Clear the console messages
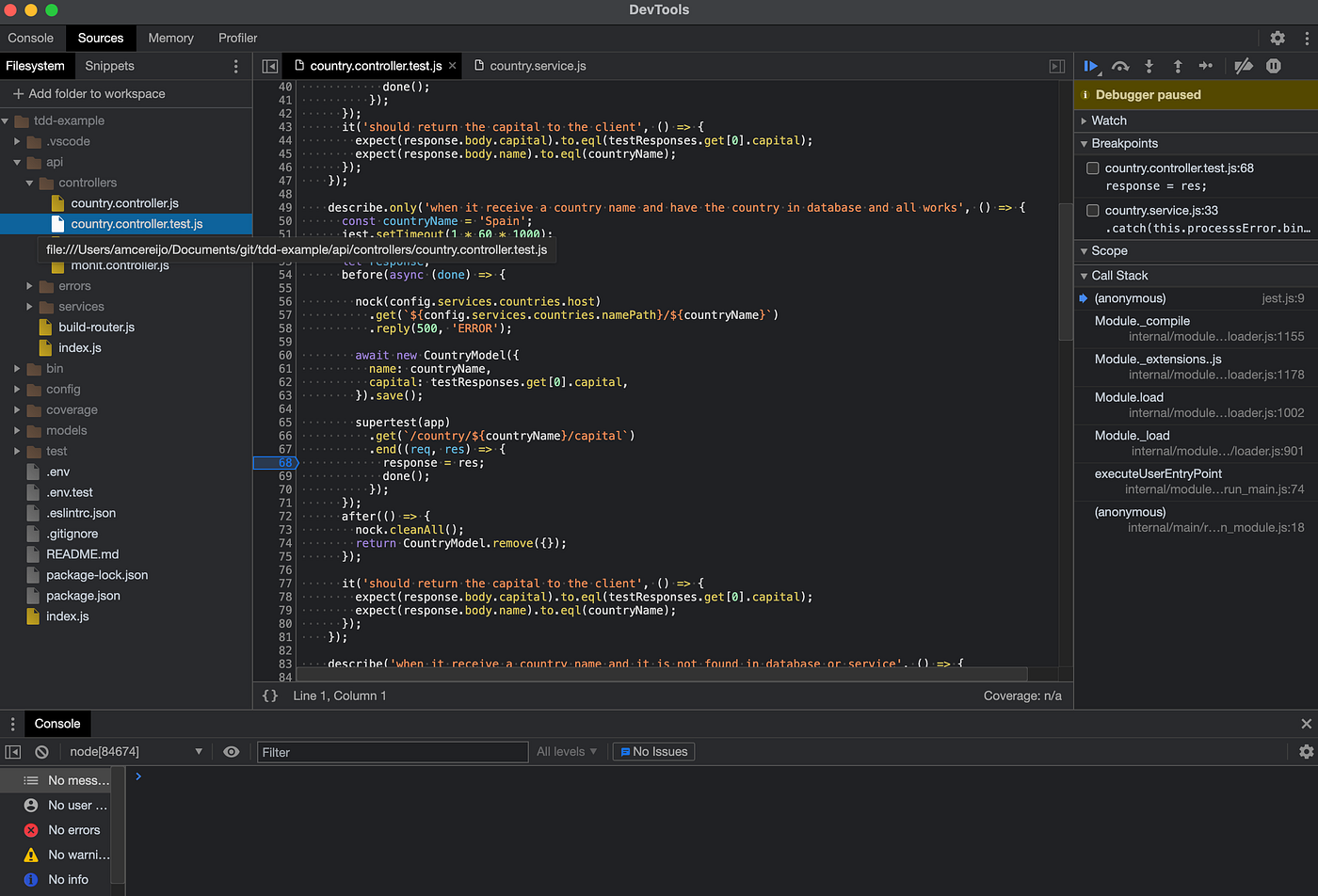Image resolution: width=1318 pixels, height=896 pixels. point(40,751)
